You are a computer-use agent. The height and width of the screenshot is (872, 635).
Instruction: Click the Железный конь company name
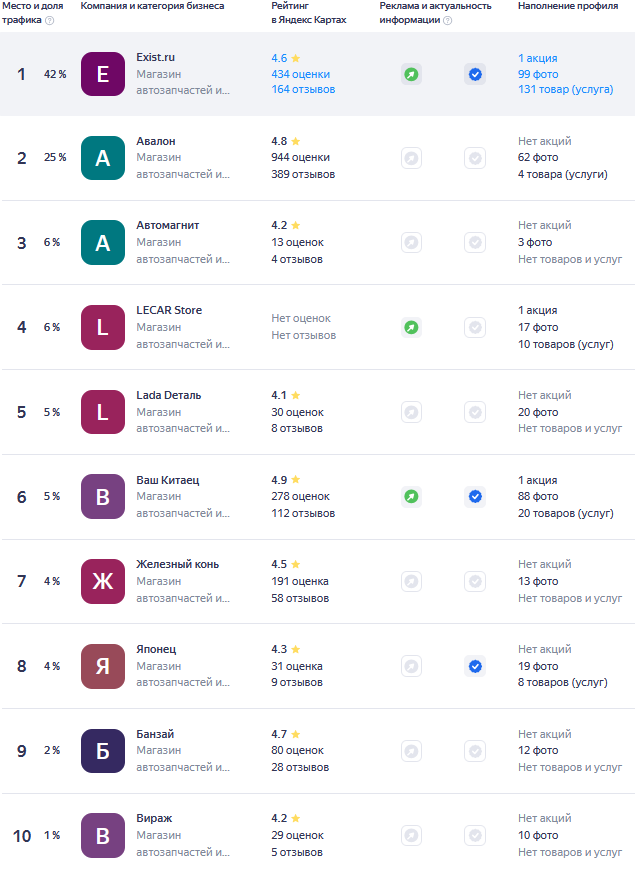177,564
